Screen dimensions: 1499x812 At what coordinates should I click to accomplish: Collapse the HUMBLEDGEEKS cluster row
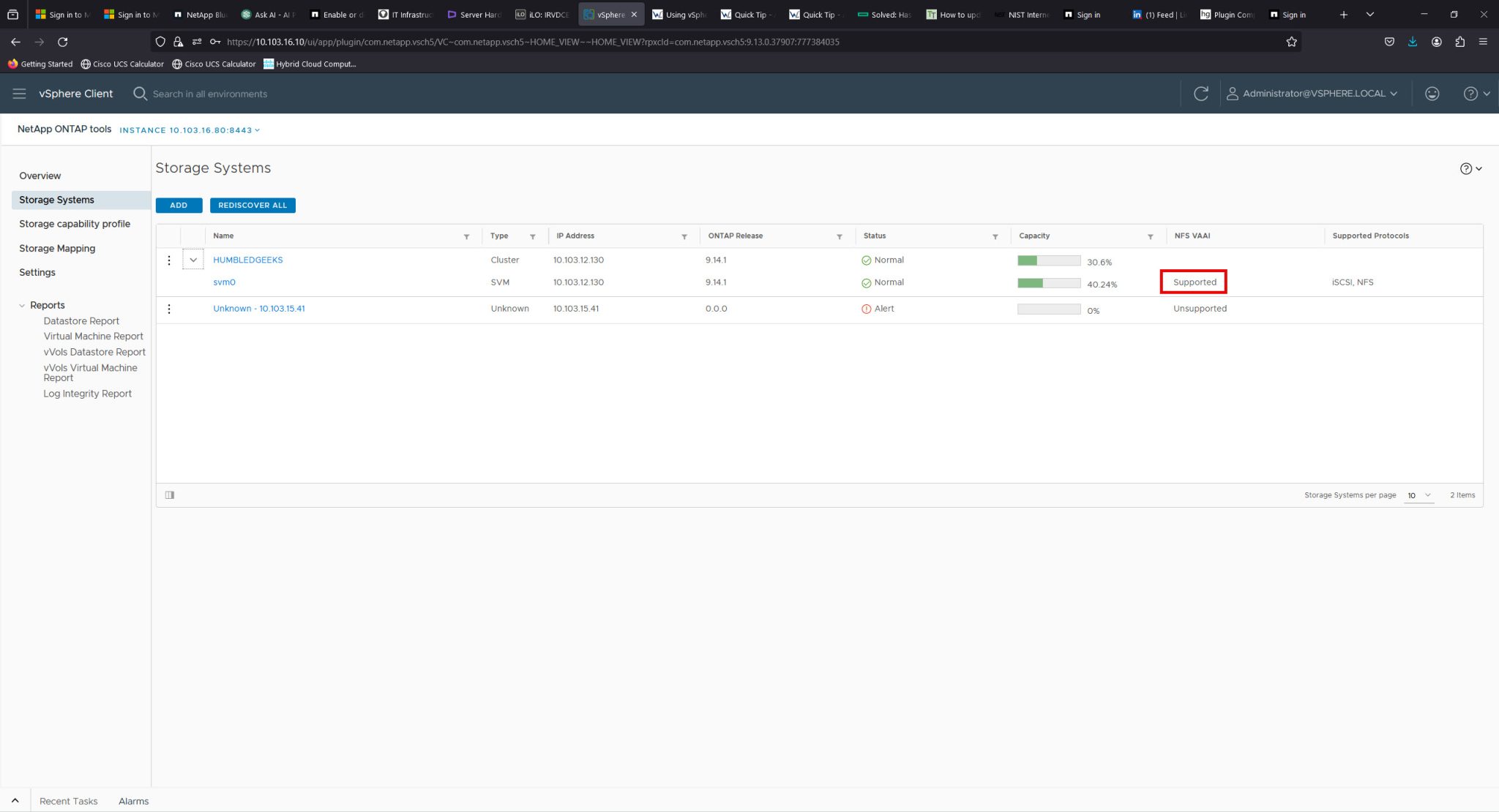pyautogui.click(x=193, y=259)
